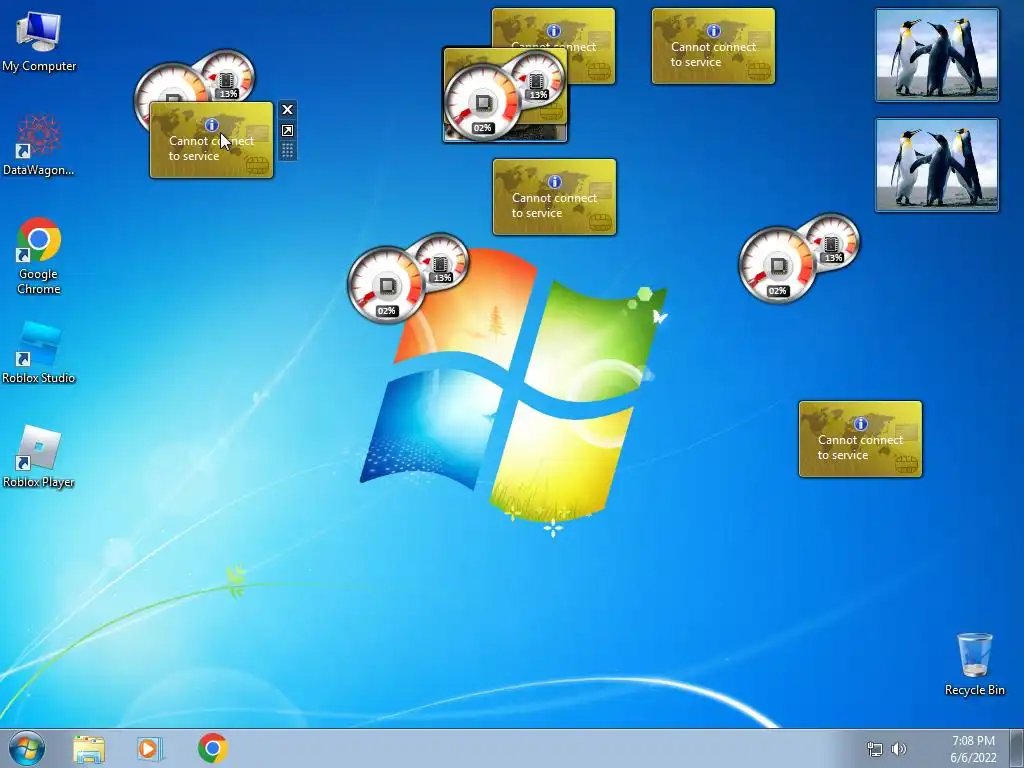Open the DataWagon desktop shortcut
Image resolution: width=1024 pixels, height=768 pixels.
pyautogui.click(x=39, y=145)
